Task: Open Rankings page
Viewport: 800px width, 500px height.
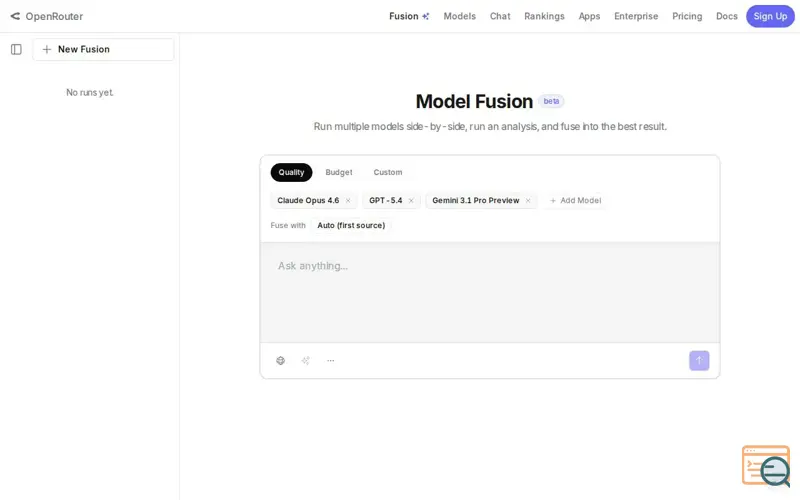Action: click(544, 16)
